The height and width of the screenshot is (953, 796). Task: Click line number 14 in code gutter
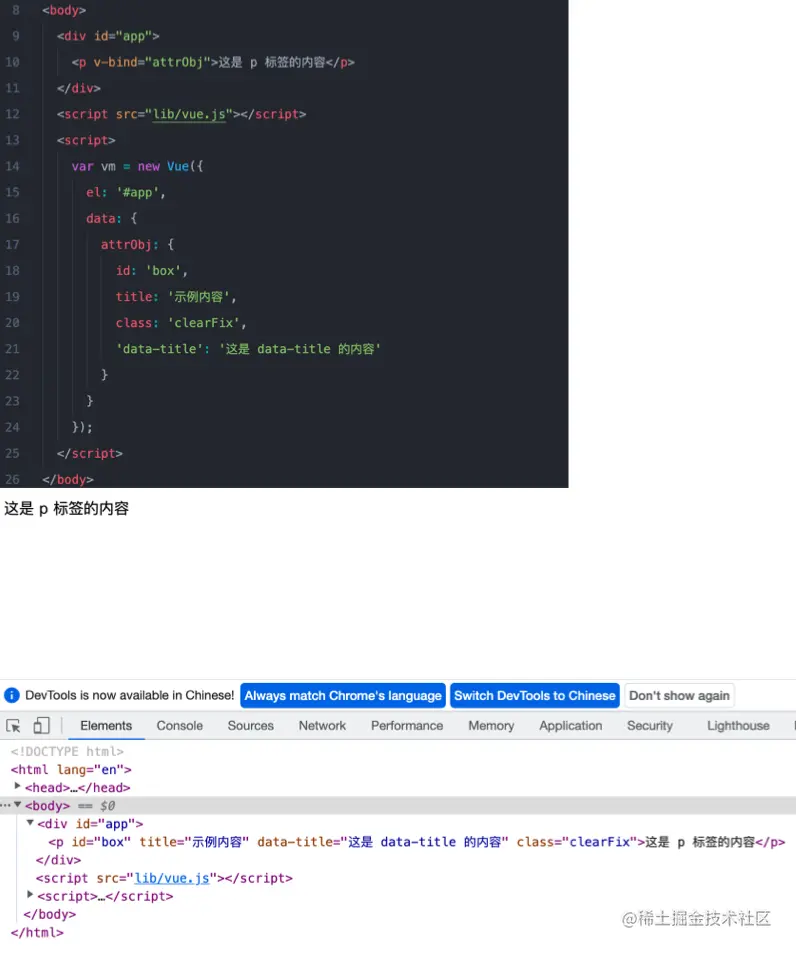[12, 167]
